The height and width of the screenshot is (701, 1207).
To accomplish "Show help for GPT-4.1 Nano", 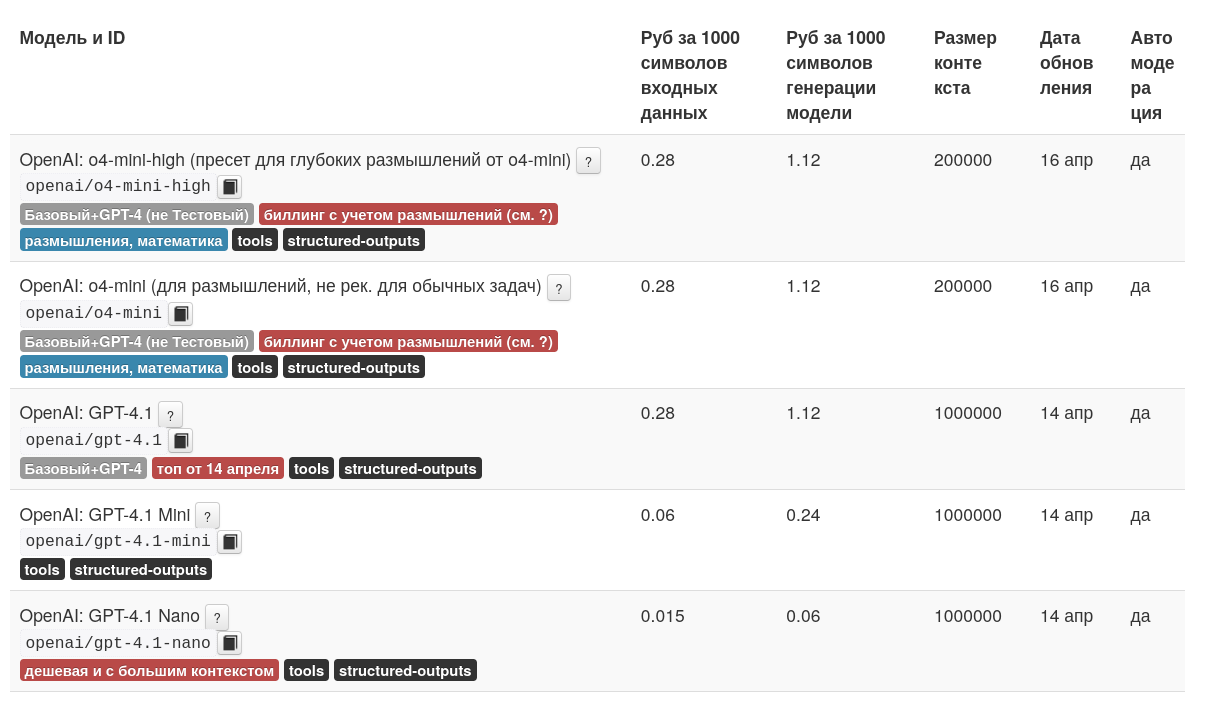I will click(217, 617).
